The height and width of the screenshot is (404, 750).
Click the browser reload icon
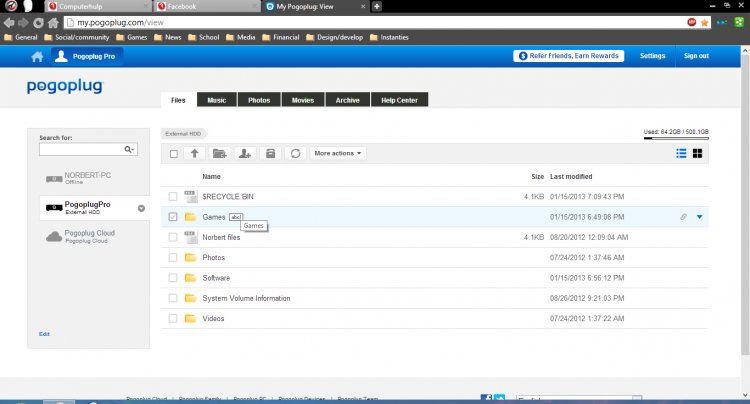click(38, 22)
